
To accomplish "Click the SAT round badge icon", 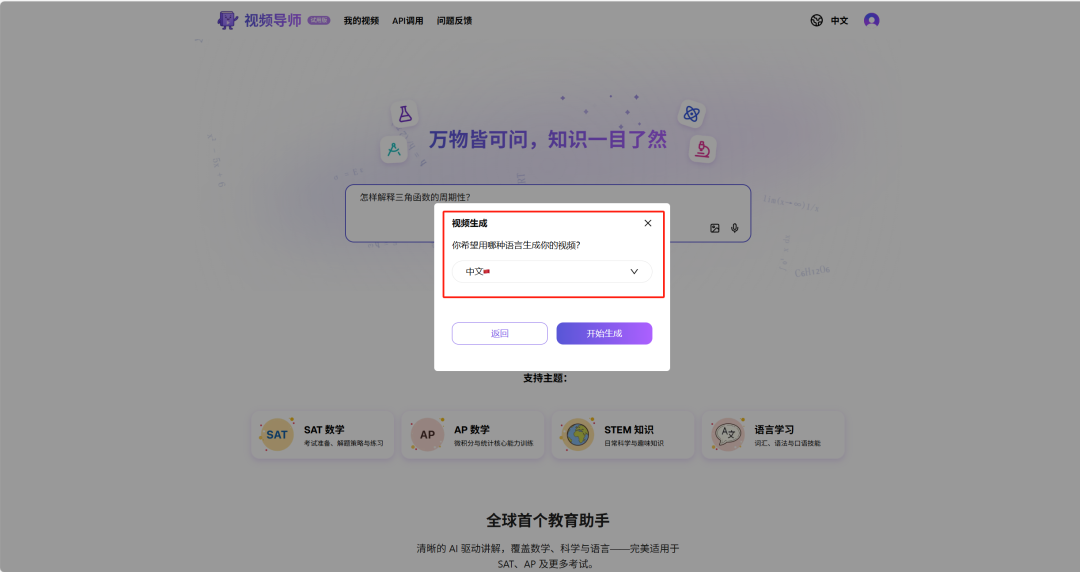I will click(x=277, y=435).
